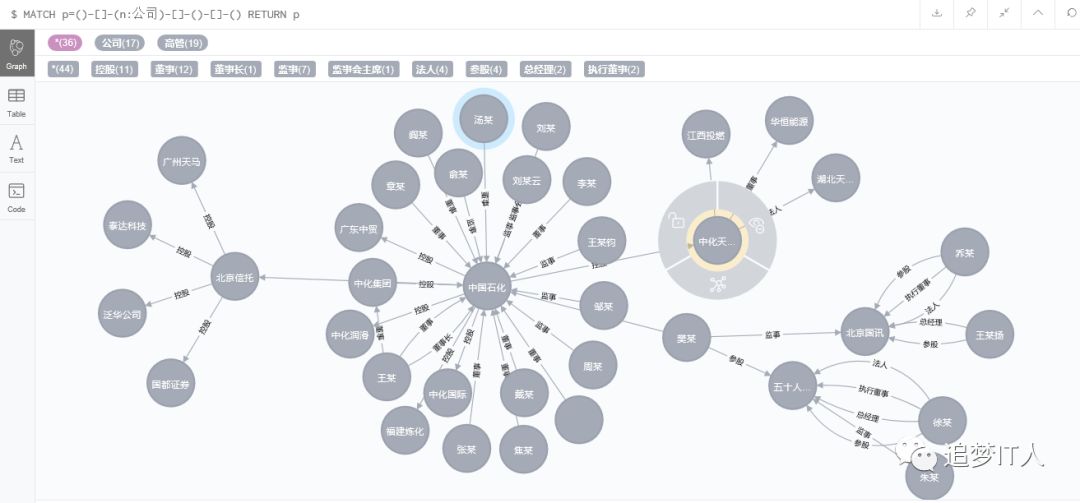Select the 高管(19) node label pill
The height and width of the screenshot is (503, 1080).
(x=184, y=43)
